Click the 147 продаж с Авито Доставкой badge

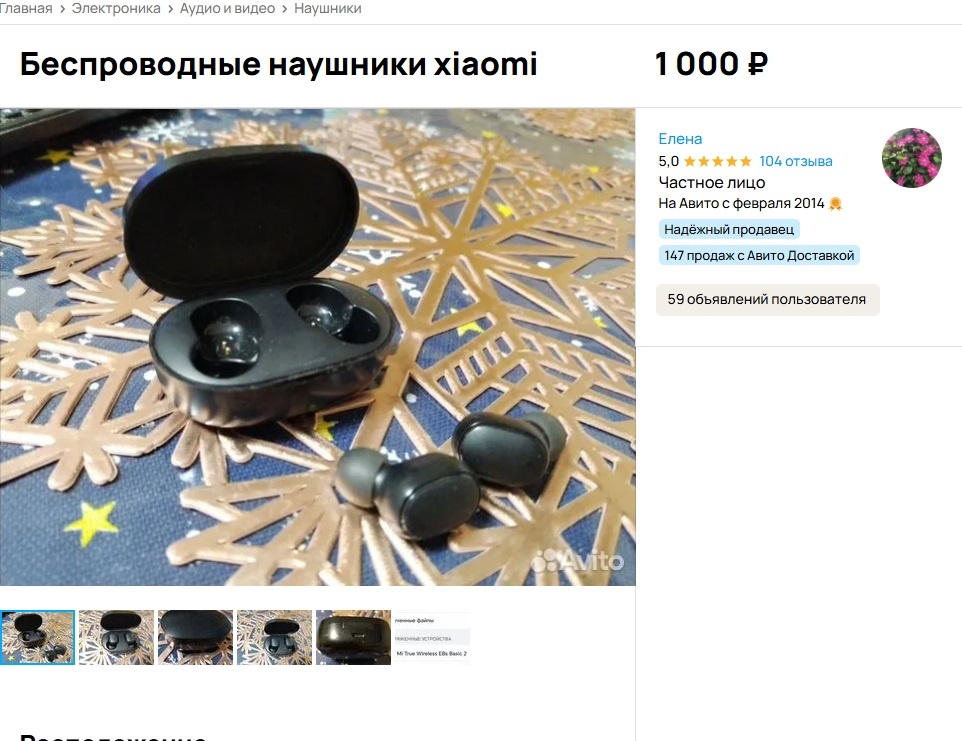(759, 255)
